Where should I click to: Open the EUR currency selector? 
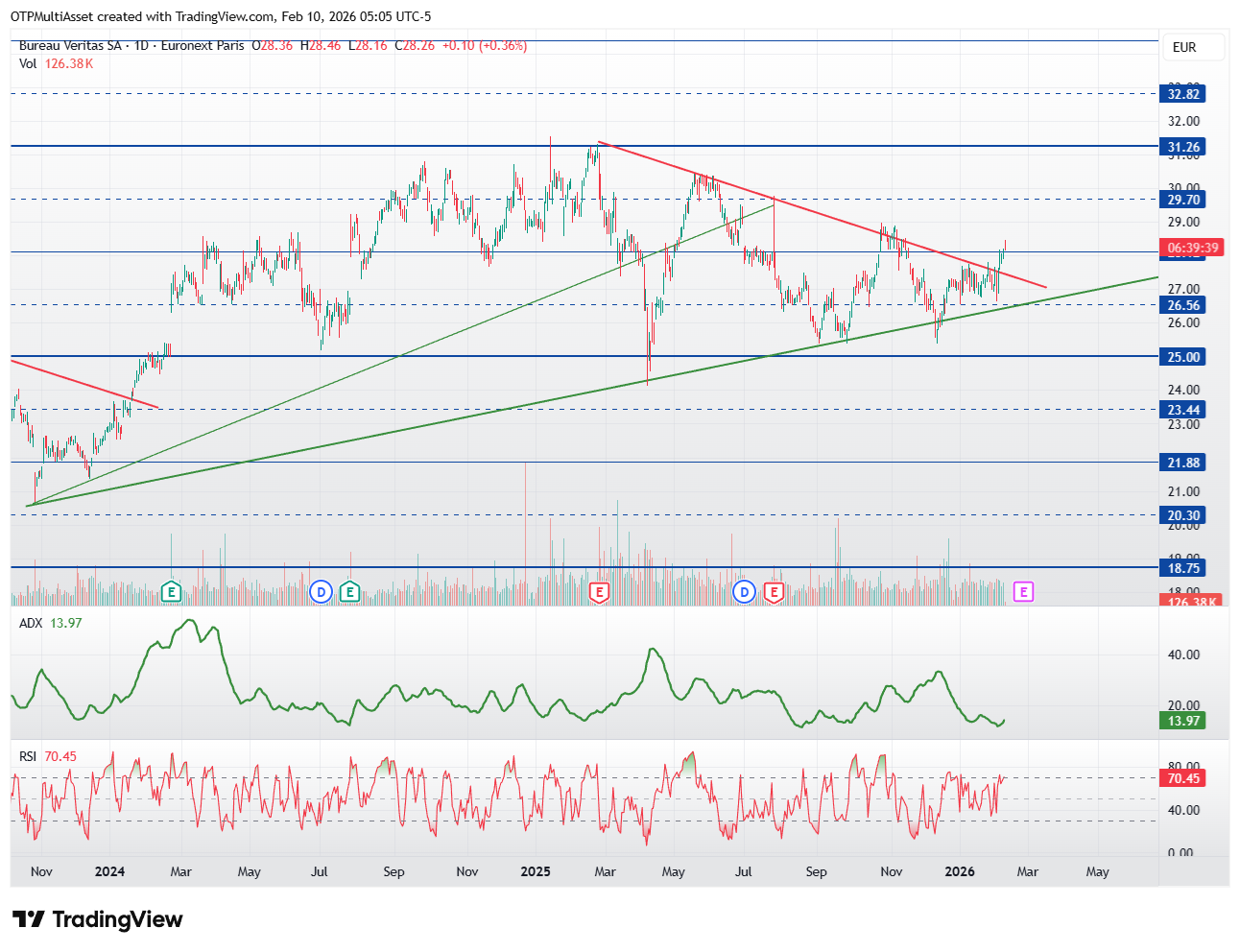click(1184, 47)
